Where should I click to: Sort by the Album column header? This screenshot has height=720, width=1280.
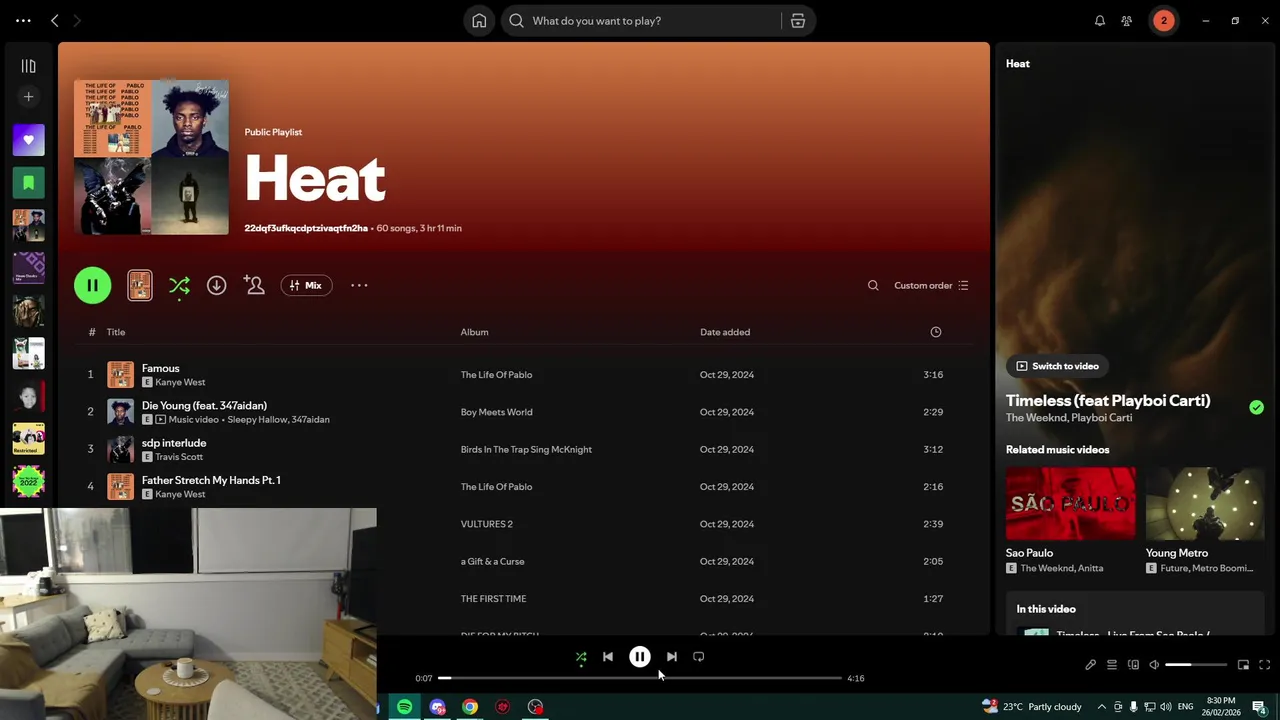[474, 332]
